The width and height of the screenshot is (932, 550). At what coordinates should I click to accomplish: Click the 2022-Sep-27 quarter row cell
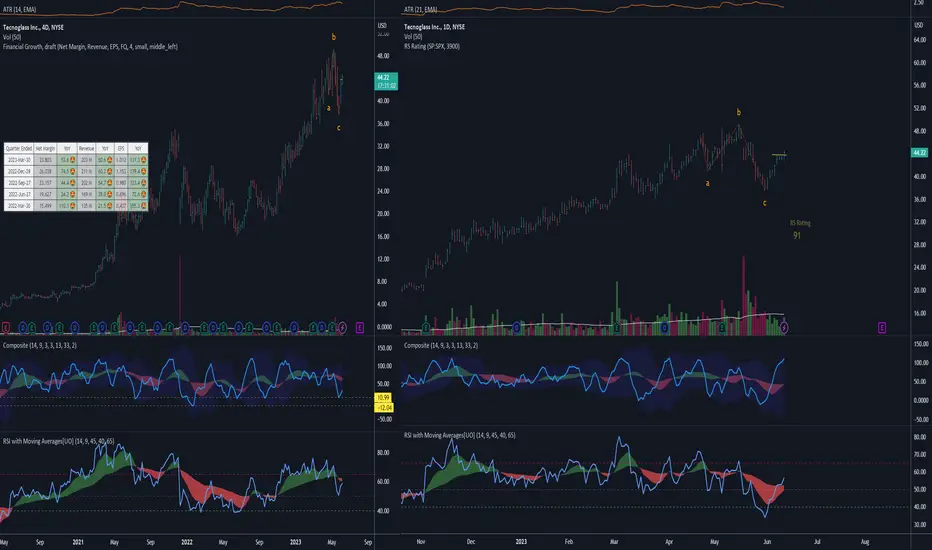coord(18,183)
